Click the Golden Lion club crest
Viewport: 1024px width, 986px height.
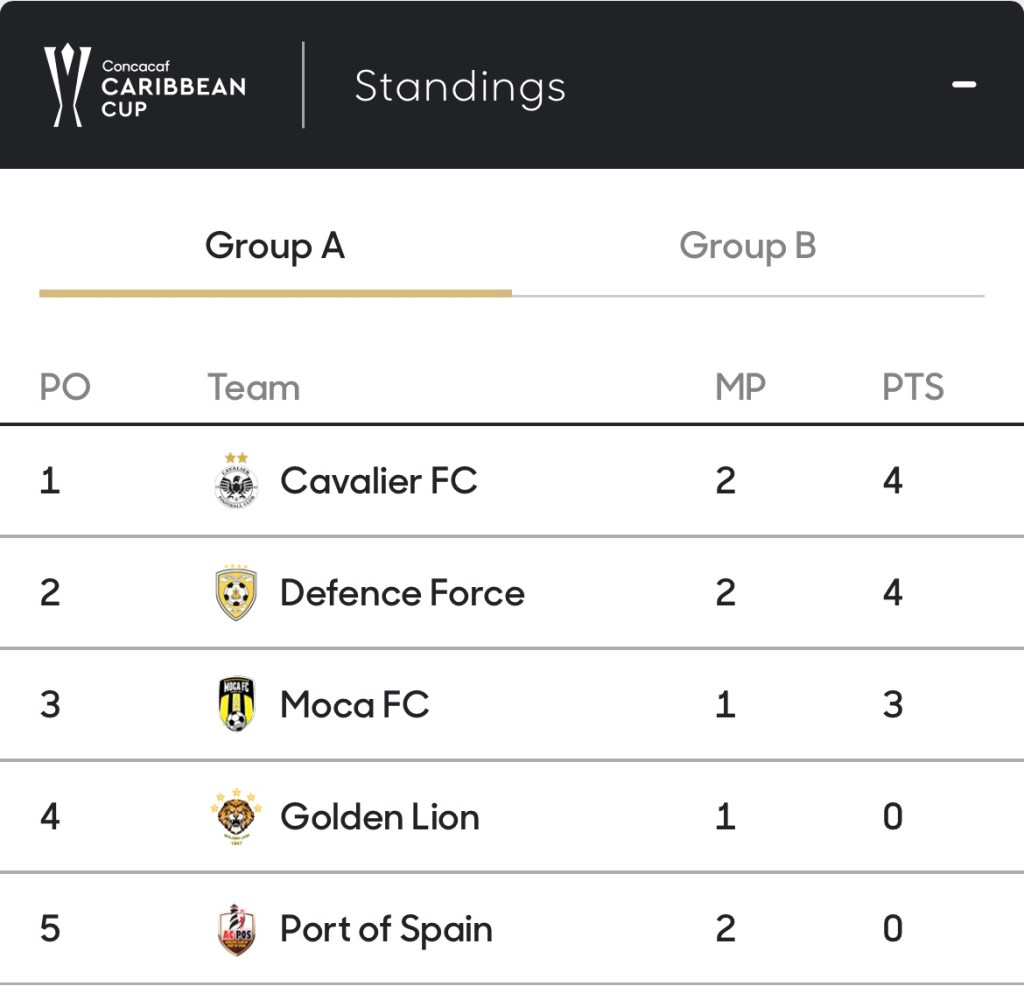click(x=237, y=817)
